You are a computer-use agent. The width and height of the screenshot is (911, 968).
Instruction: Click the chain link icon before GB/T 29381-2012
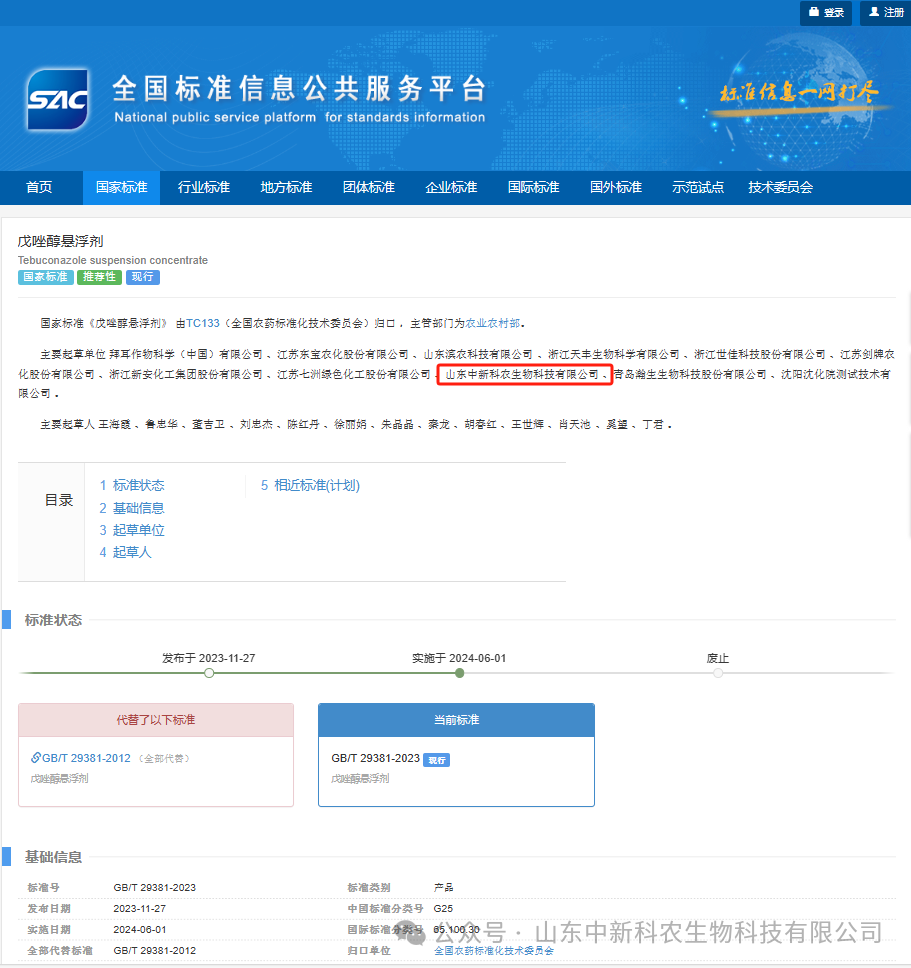pyautogui.click(x=36, y=757)
